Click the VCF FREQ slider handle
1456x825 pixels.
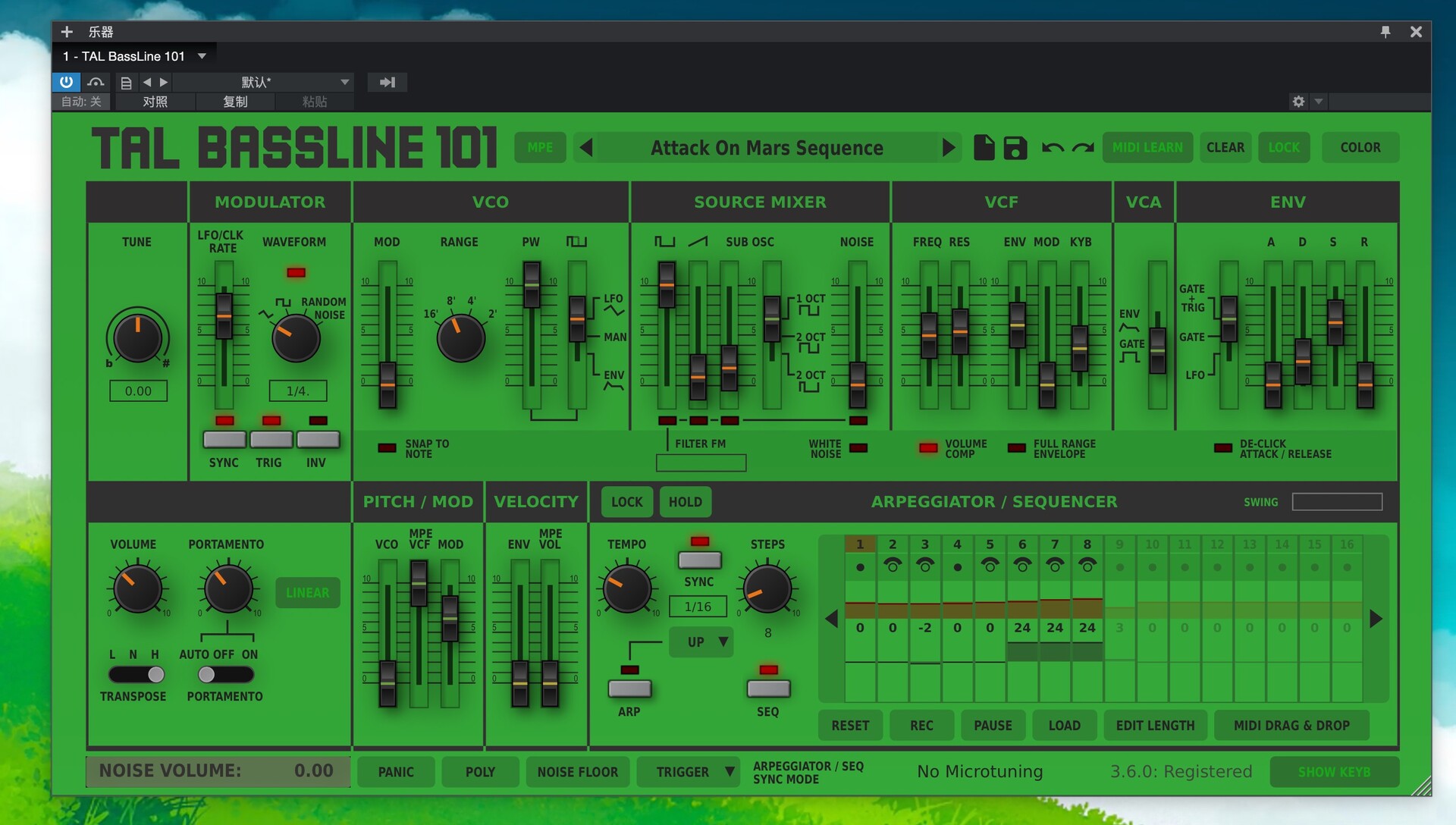coord(929,335)
